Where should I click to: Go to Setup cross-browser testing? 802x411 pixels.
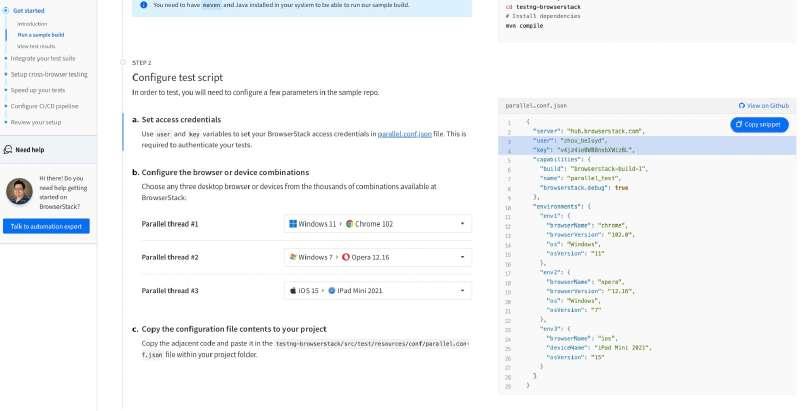[x=49, y=74]
